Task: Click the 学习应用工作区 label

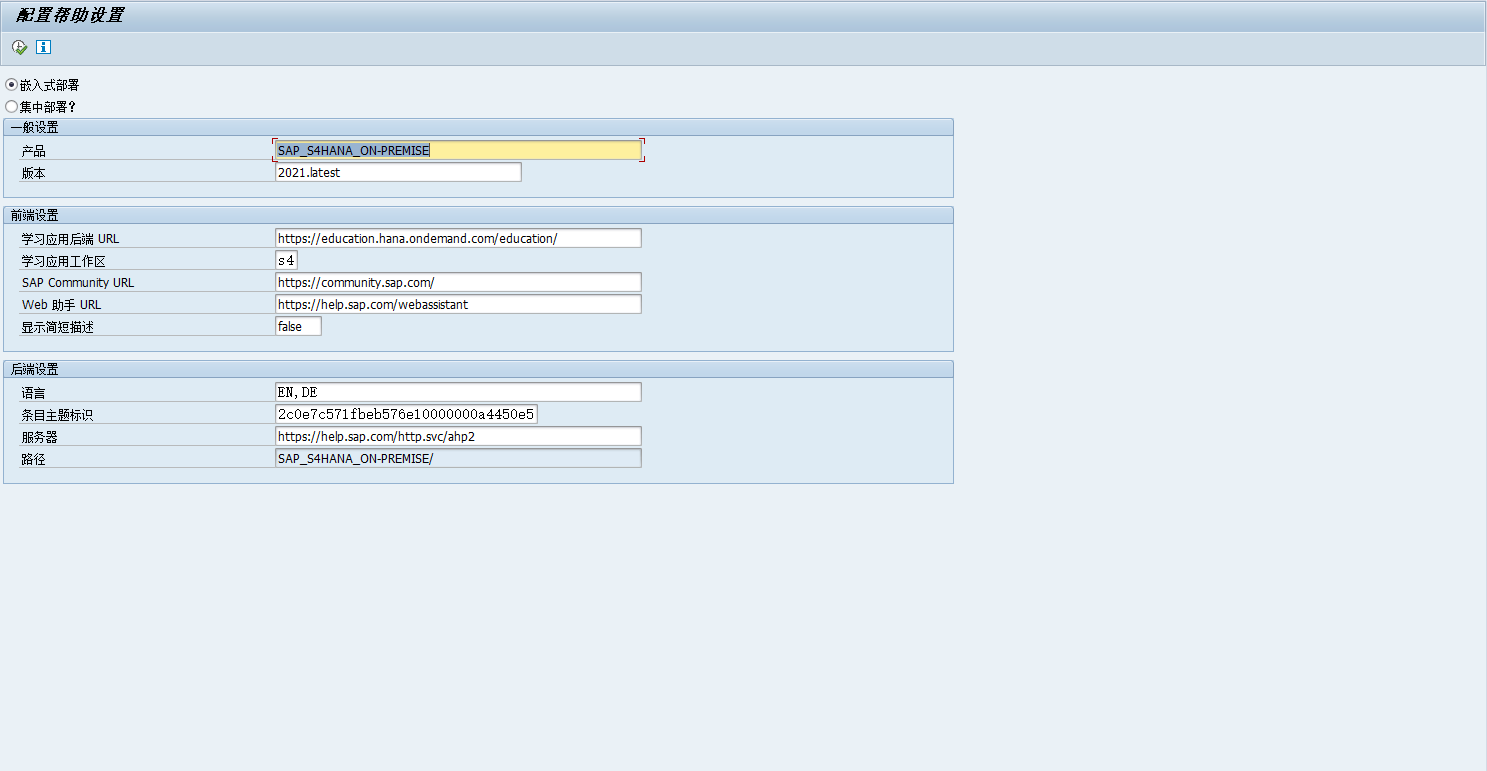Action: pos(63,261)
